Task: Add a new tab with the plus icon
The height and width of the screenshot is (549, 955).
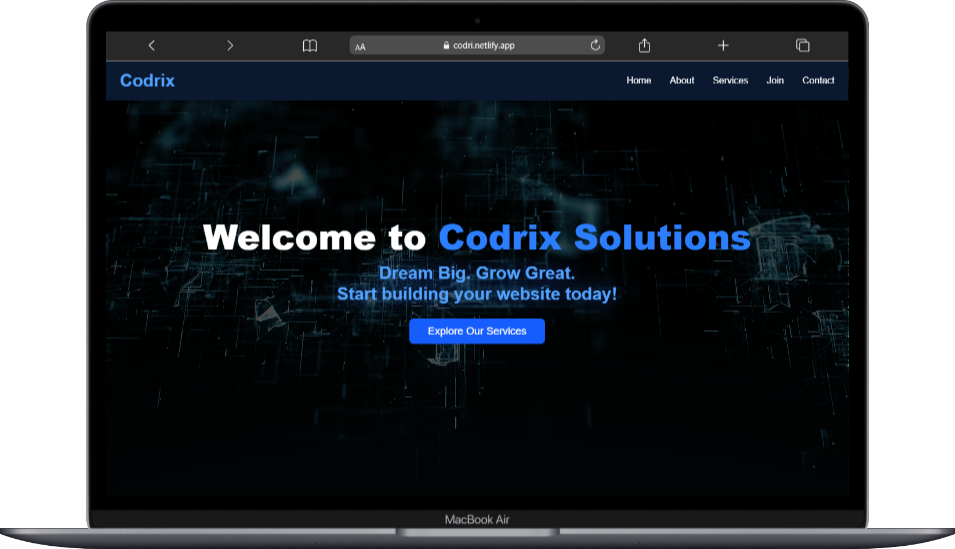Action: tap(723, 46)
